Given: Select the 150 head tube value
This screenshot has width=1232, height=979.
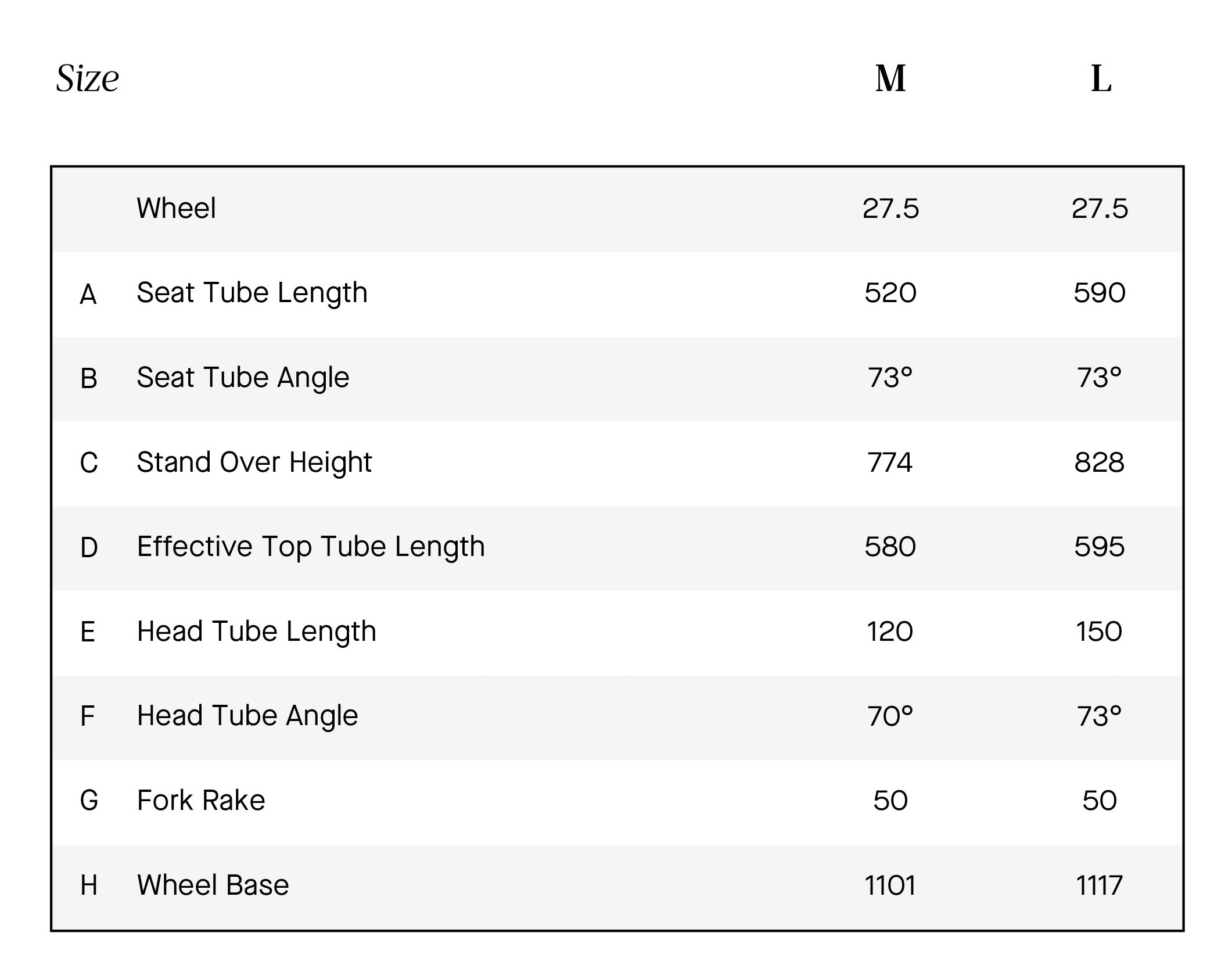Looking at the screenshot, I should (1099, 631).
